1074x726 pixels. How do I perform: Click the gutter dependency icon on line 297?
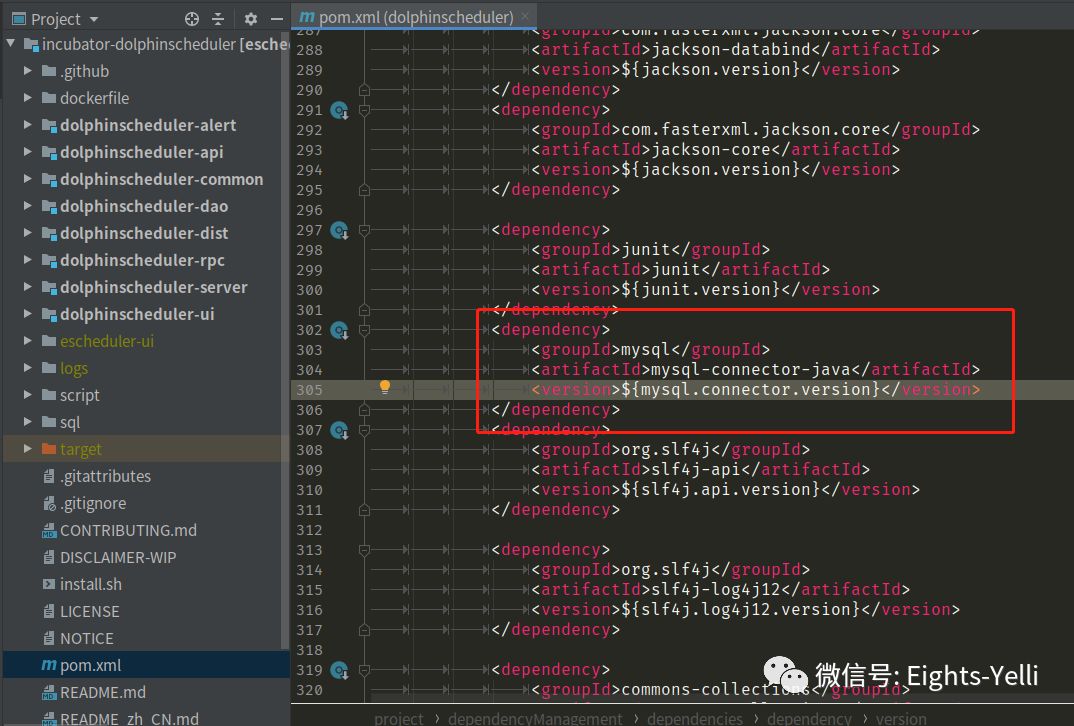point(340,230)
